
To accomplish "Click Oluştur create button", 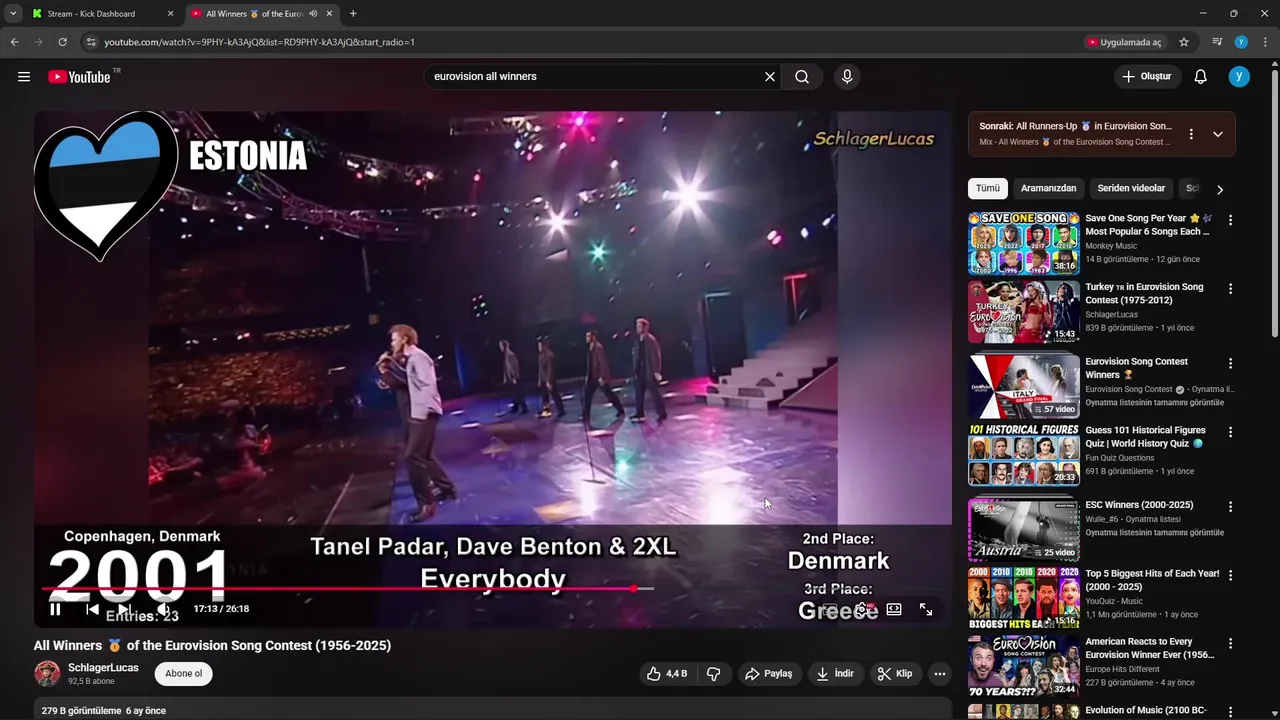I will coord(1148,77).
